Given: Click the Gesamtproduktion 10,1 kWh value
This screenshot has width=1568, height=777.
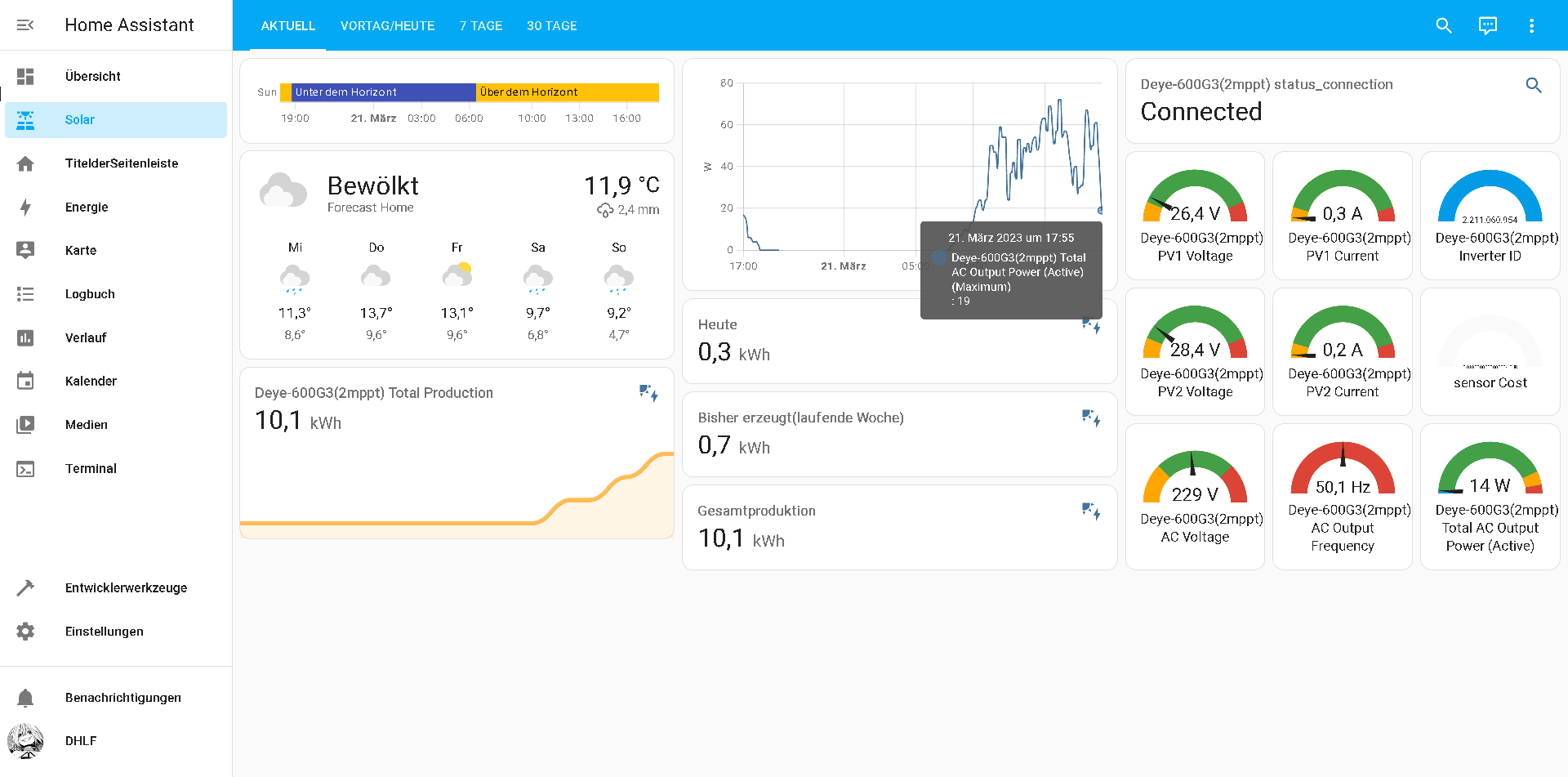Looking at the screenshot, I should click(x=742, y=539).
